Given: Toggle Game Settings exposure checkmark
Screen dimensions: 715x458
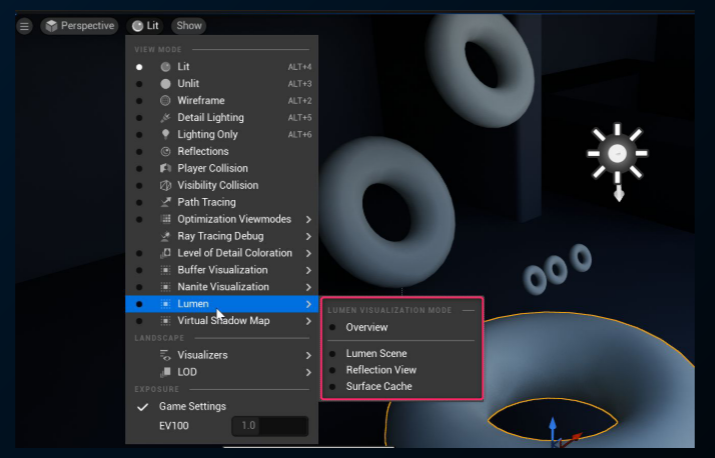Looking at the screenshot, I should [143, 406].
